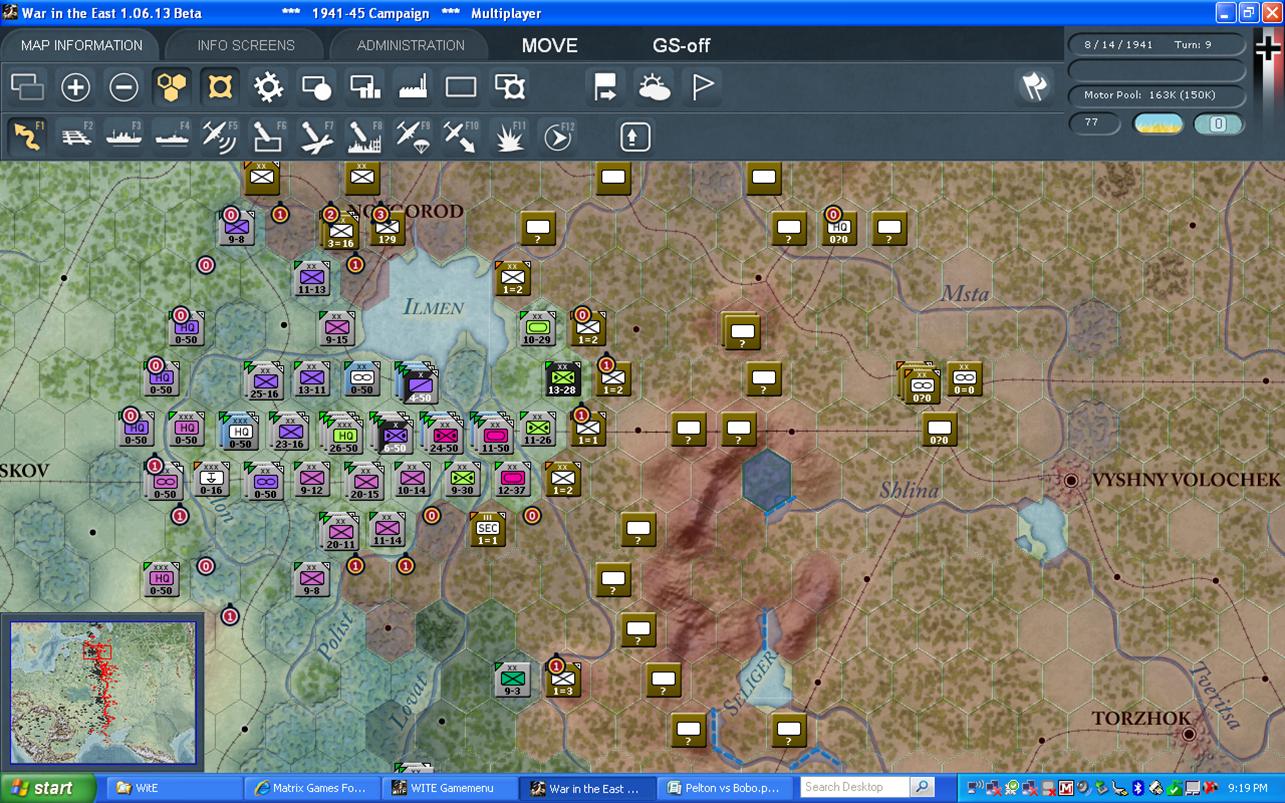Click the Vyshny Volochek city marker
Viewport: 1285px width, 803px height.
tap(1071, 480)
